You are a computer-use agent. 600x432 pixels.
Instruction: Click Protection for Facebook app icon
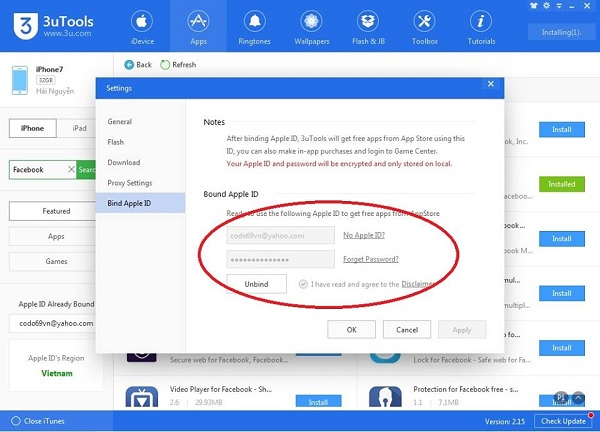click(385, 397)
